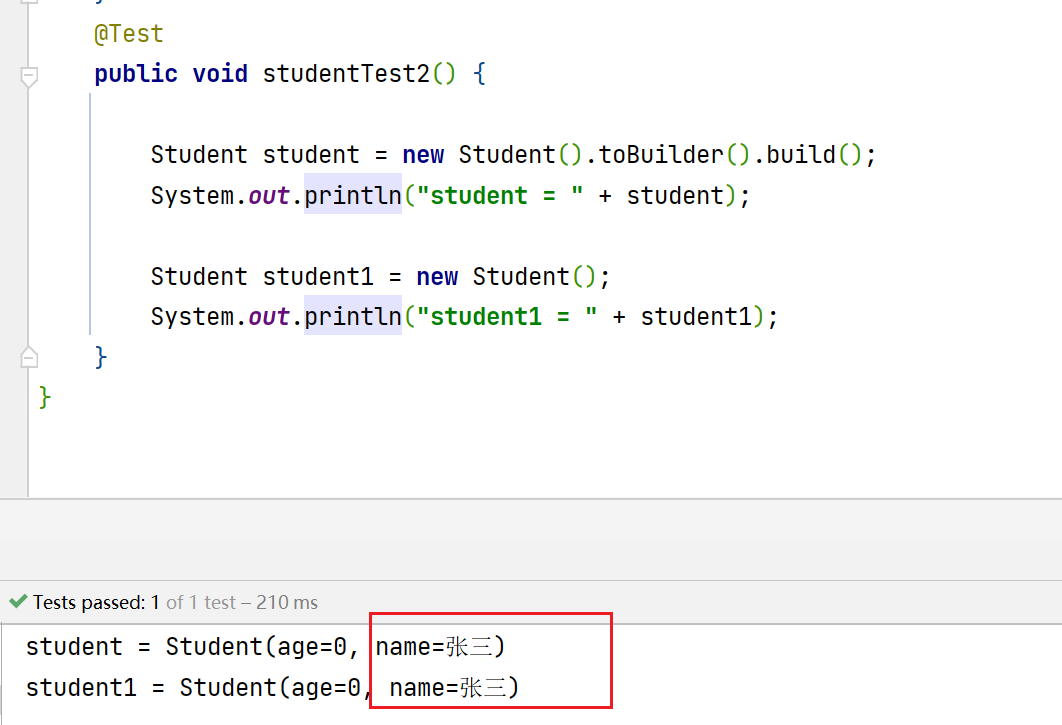Click the 'void' return type keyword

tap(220, 74)
